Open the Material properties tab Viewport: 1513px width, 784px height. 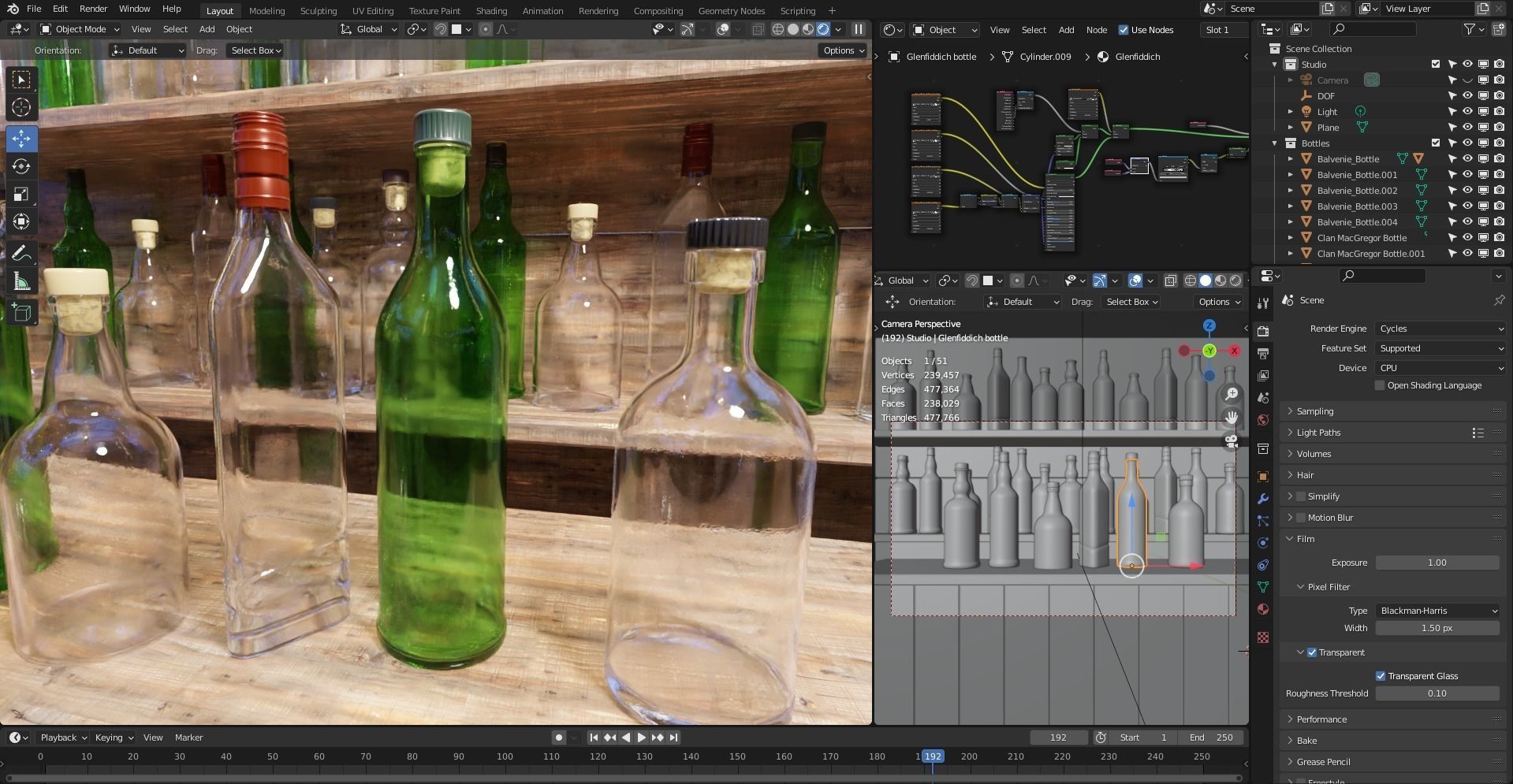(x=1263, y=609)
